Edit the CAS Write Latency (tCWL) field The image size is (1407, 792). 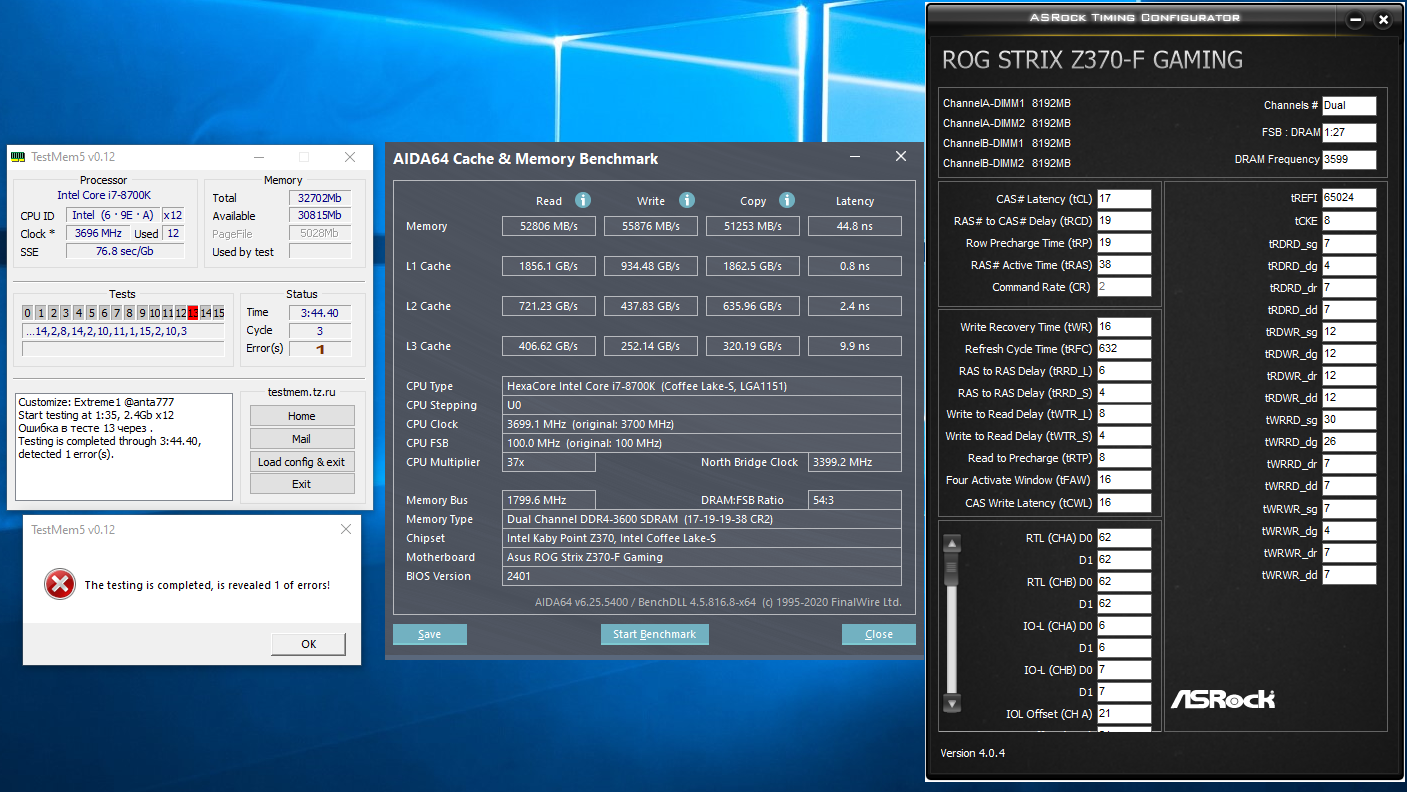pos(1124,503)
